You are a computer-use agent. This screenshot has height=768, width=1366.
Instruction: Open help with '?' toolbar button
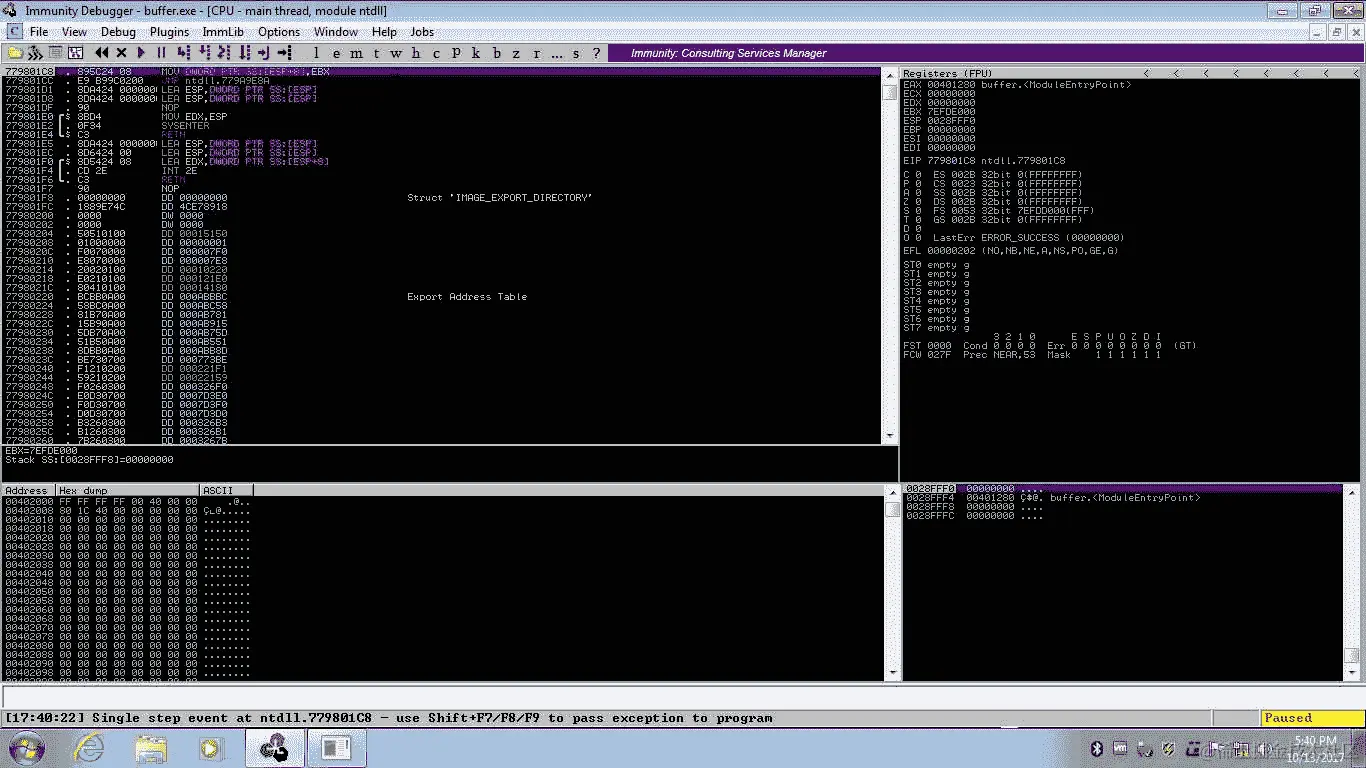click(596, 53)
